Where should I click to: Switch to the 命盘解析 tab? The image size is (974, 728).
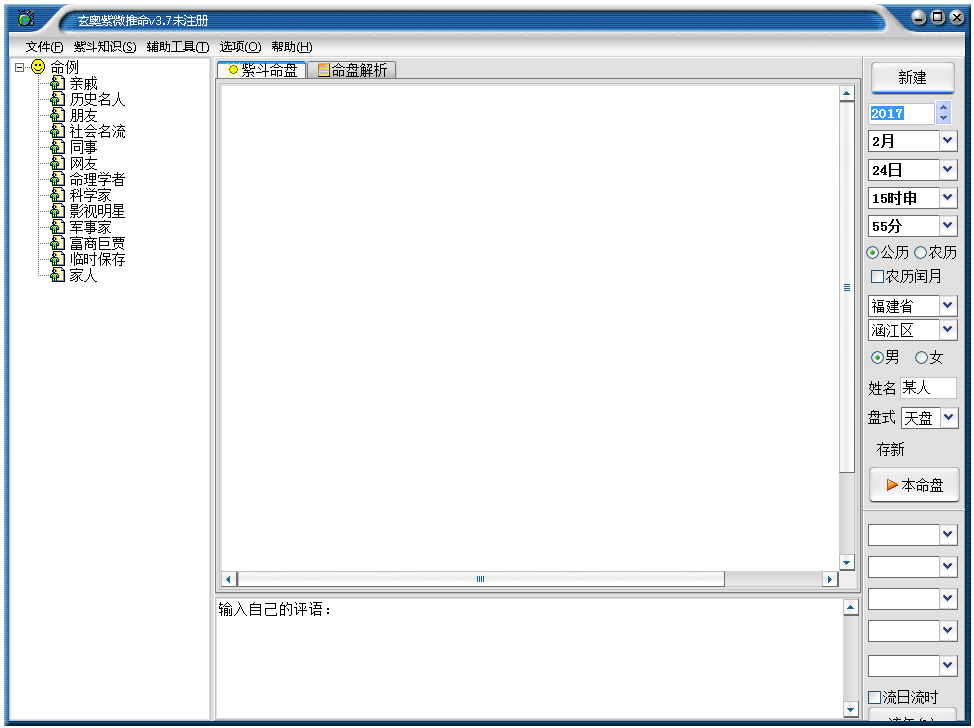click(x=352, y=70)
